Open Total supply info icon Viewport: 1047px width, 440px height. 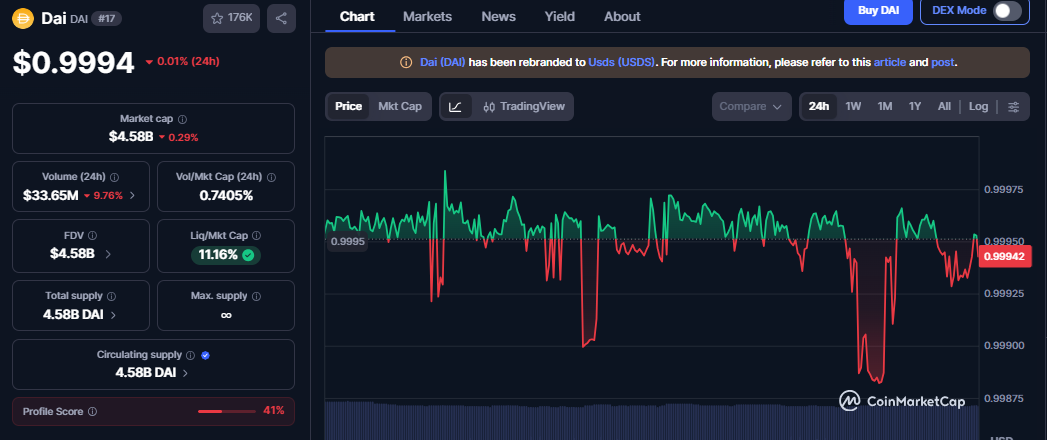pos(112,295)
